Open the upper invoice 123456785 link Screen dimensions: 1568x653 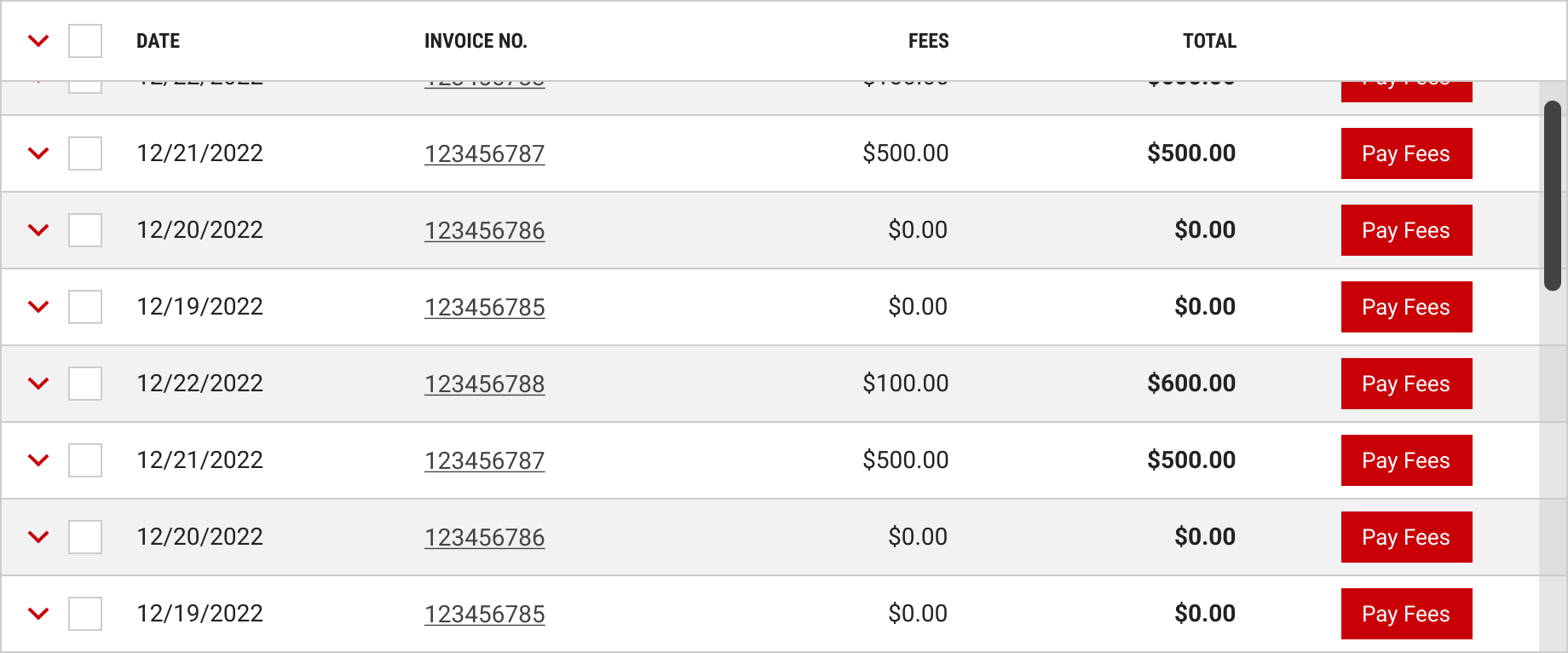[x=485, y=308]
